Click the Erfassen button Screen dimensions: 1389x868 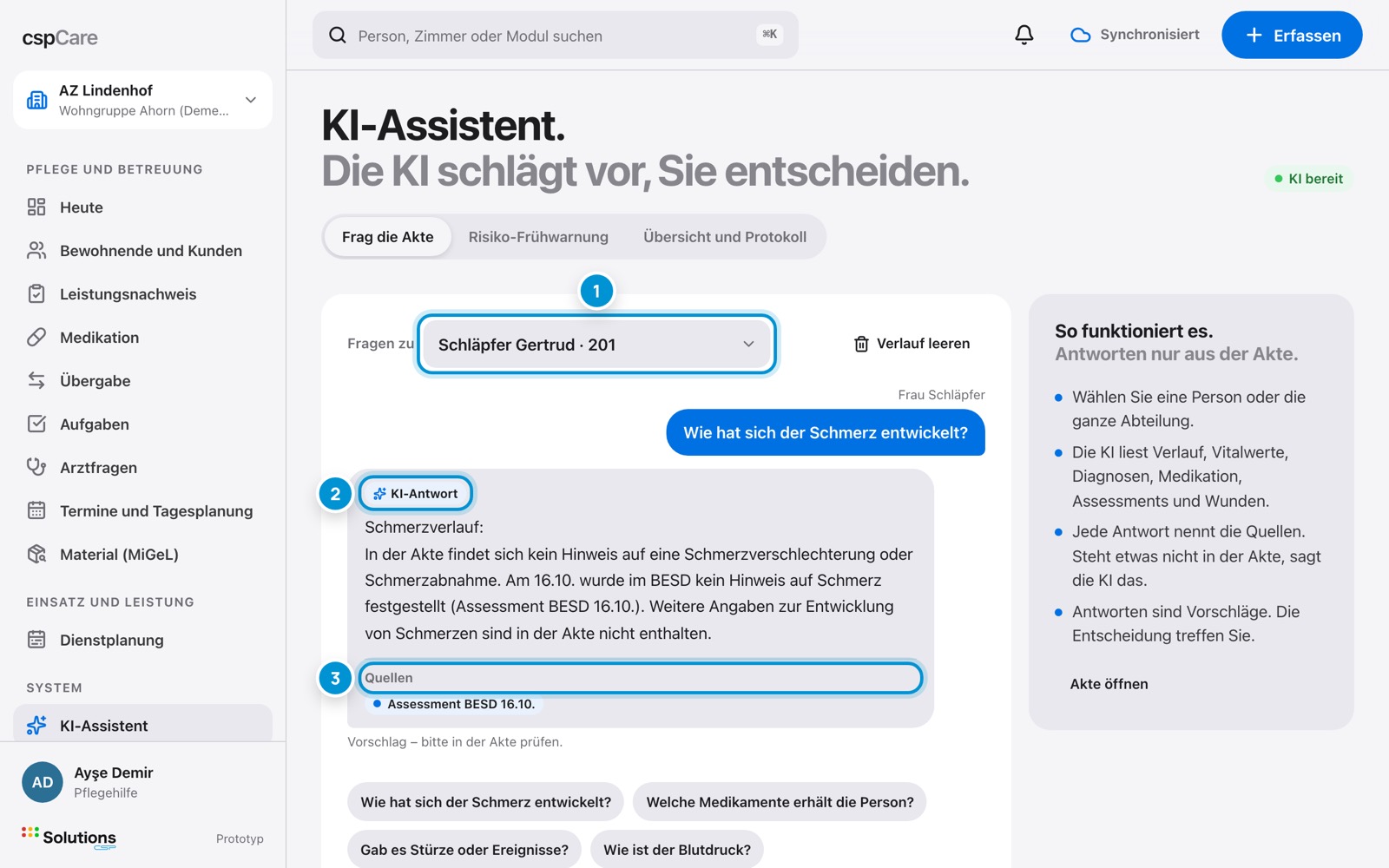point(1292,35)
